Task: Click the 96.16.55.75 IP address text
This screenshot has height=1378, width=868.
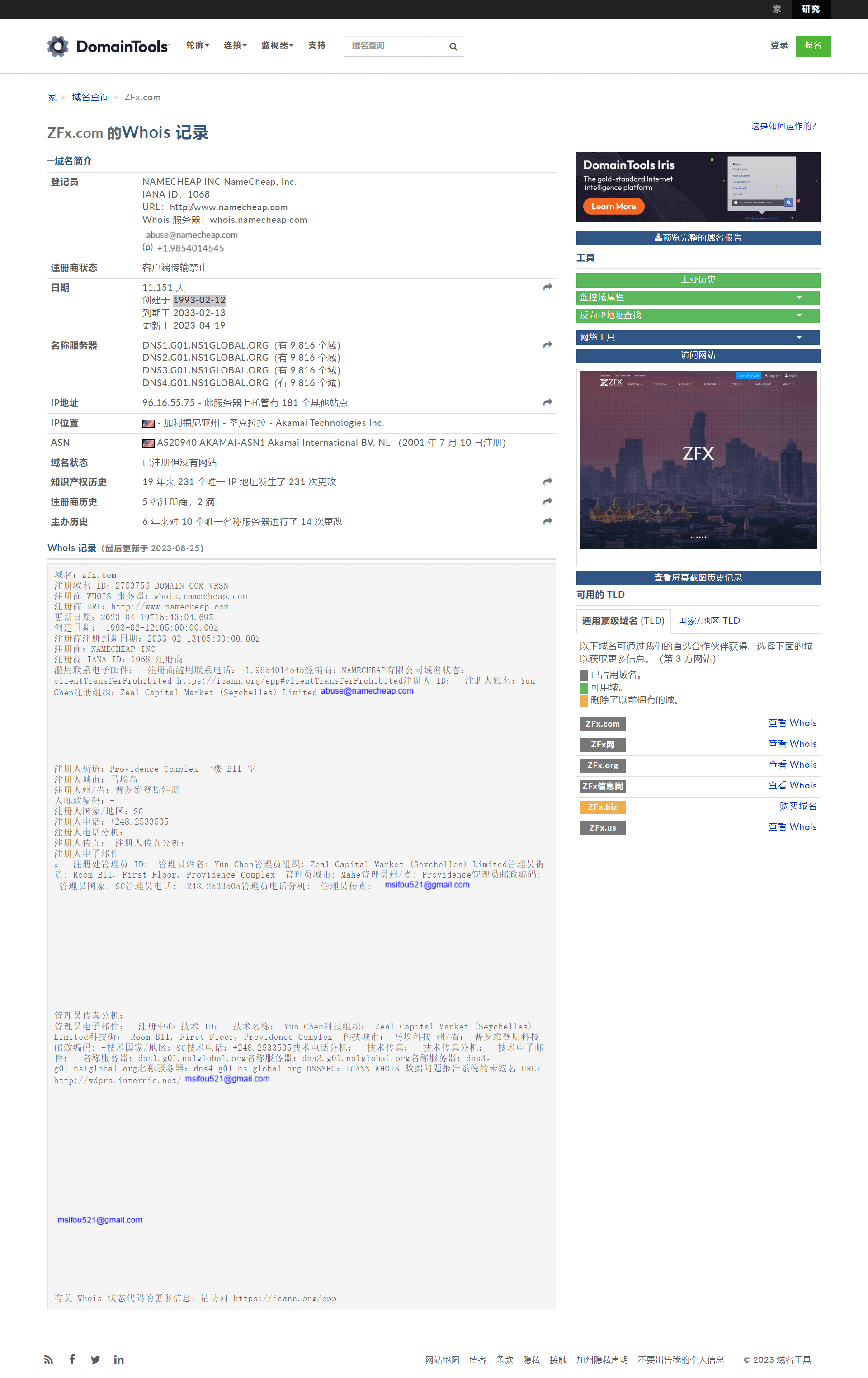Action: [169, 403]
